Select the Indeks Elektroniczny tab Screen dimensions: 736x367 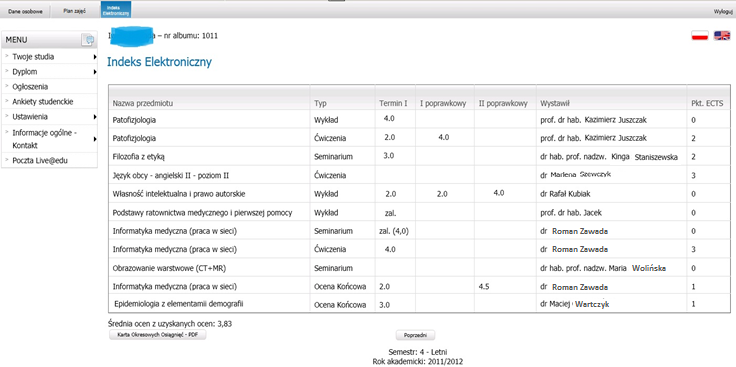116,11
